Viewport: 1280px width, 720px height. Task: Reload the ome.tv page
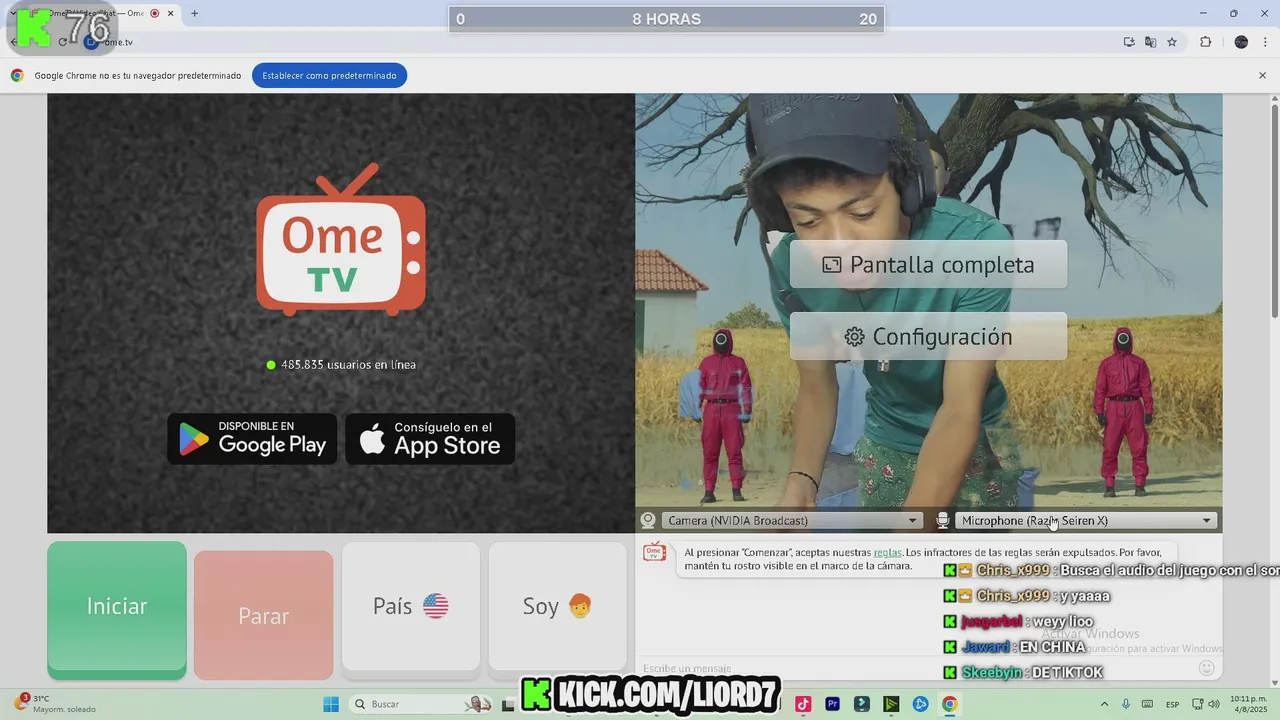[62, 42]
